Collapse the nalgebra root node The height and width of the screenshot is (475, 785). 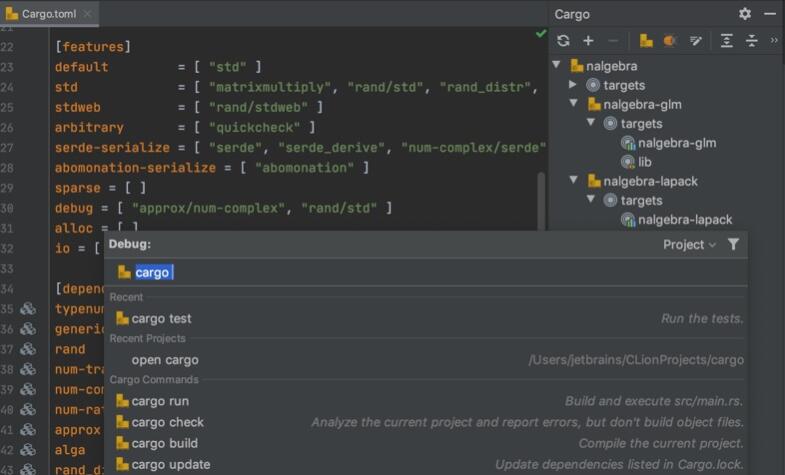(x=556, y=65)
